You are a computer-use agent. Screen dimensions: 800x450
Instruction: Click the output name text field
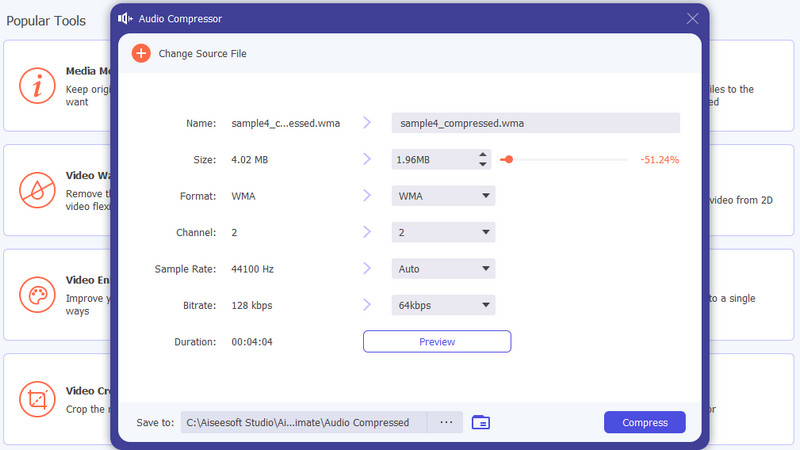pos(535,123)
